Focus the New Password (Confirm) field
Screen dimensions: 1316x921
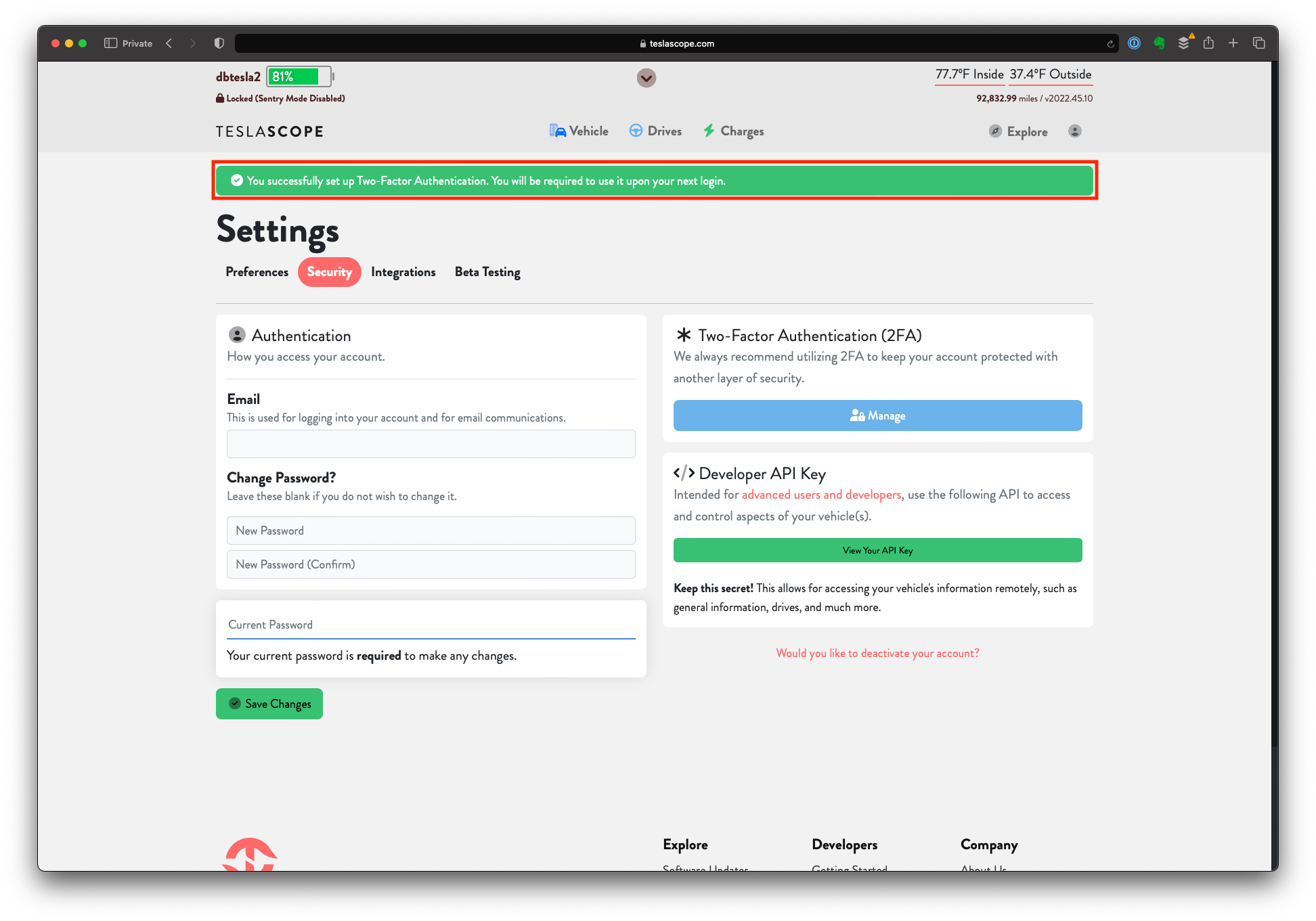coord(431,564)
